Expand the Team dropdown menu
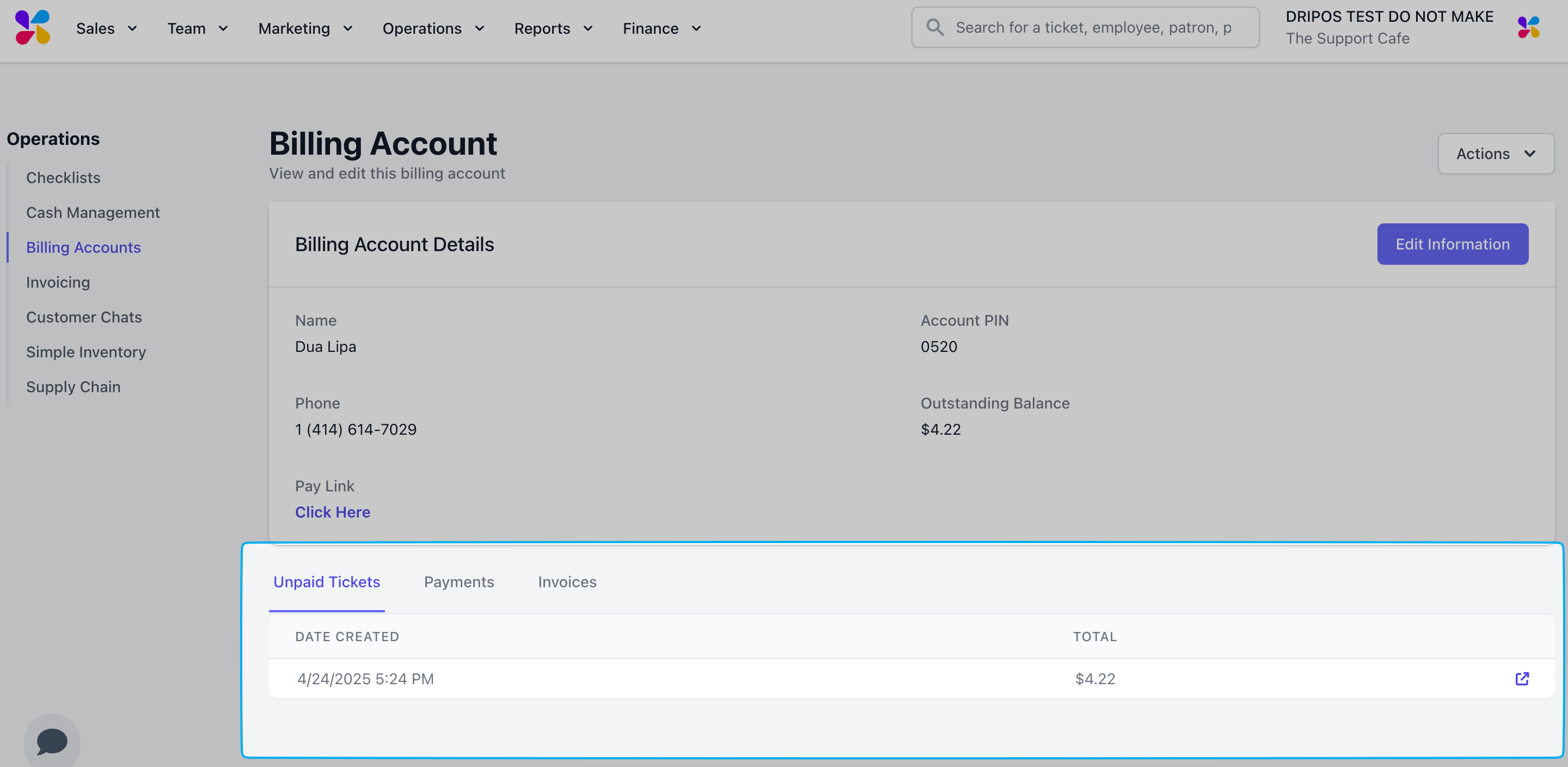Screen dimensions: 1568x767 coord(197,29)
